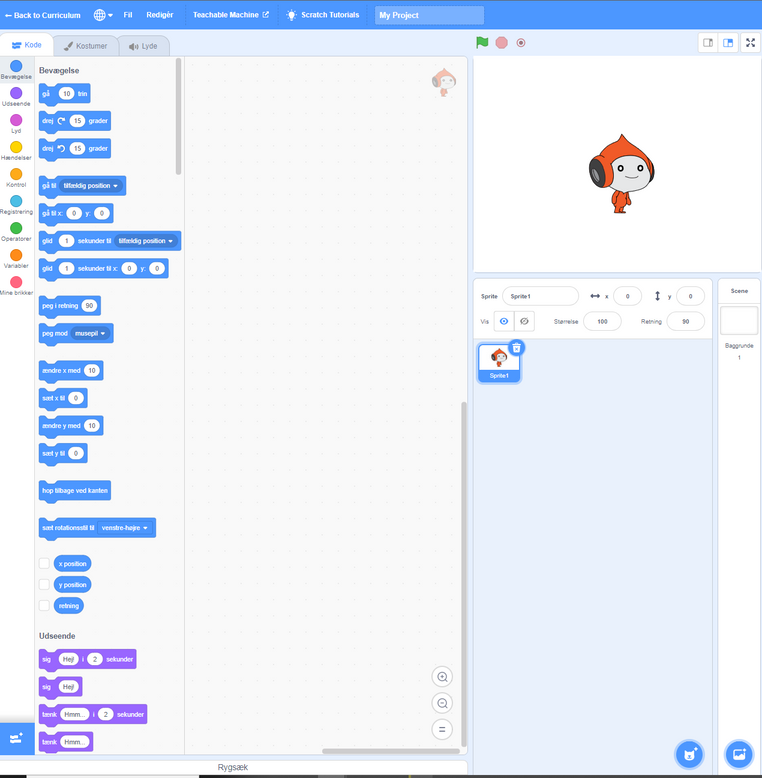Open the language globe dropdown
Screen dimensions: 762x778
(102, 15)
